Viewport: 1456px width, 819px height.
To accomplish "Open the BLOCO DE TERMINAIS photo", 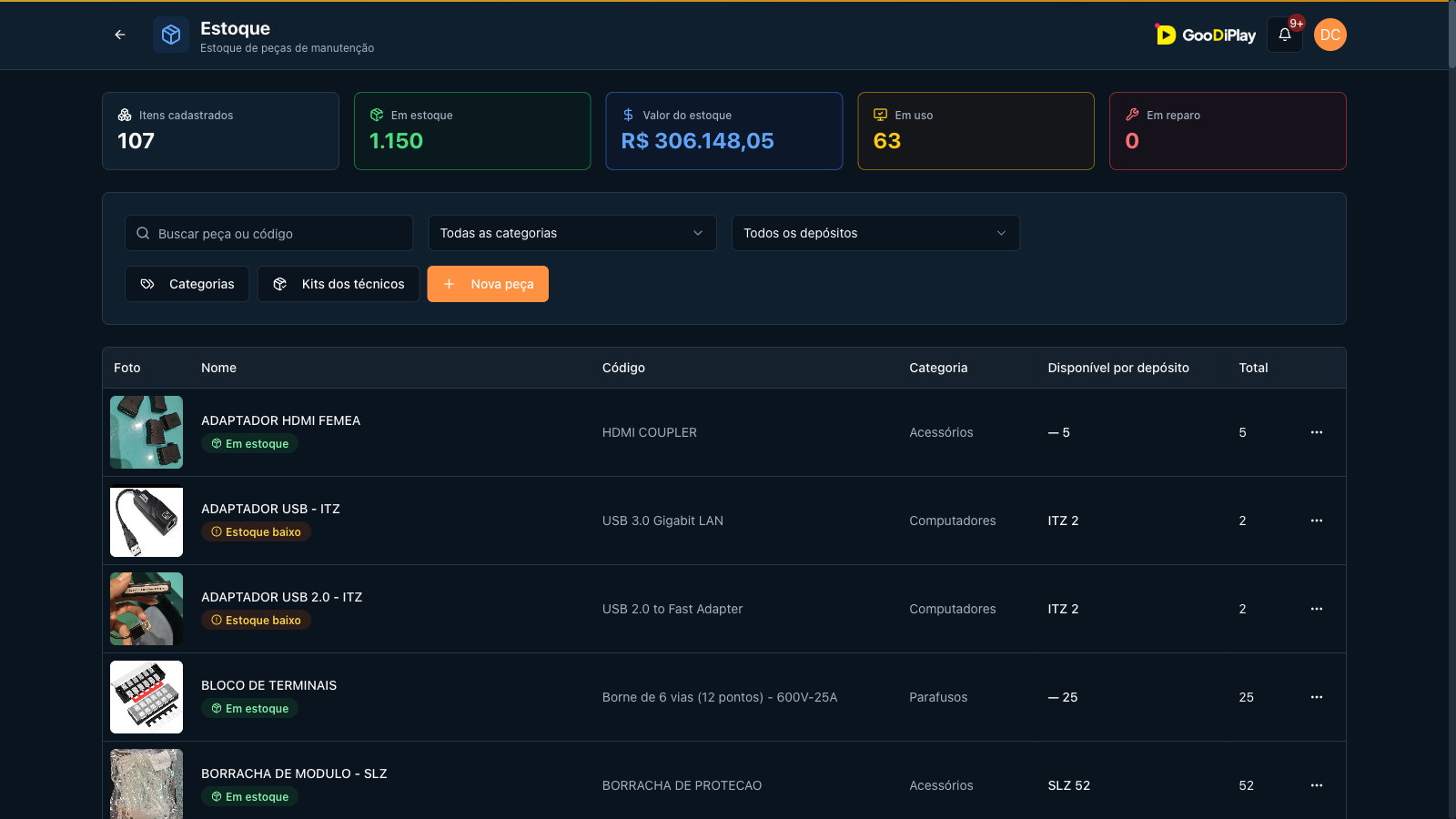I will (147, 697).
